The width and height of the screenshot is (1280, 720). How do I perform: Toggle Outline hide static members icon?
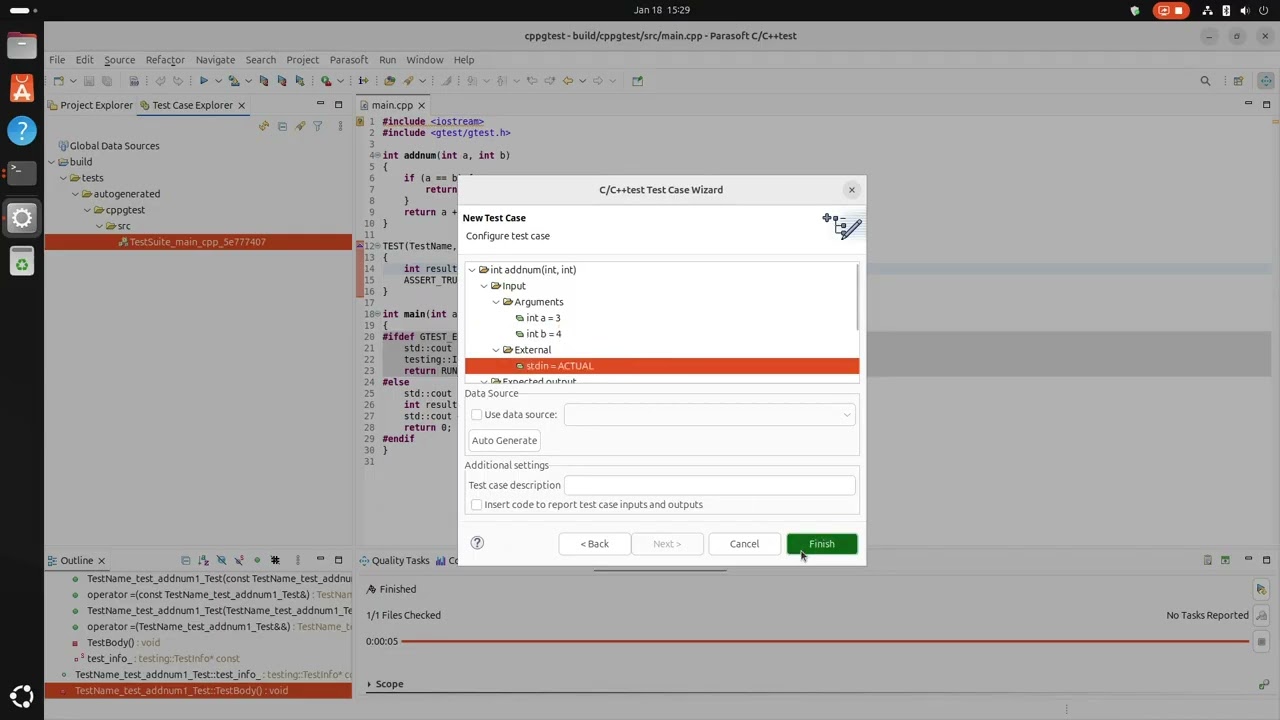click(x=239, y=561)
